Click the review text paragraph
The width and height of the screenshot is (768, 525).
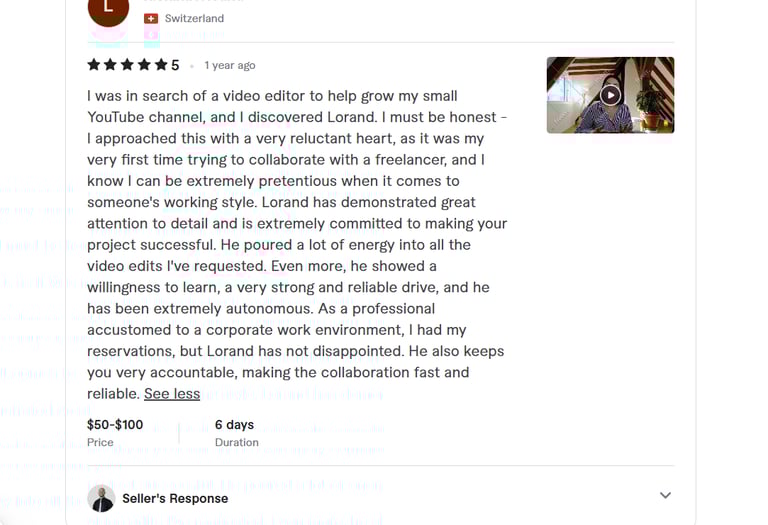tap(295, 245)
